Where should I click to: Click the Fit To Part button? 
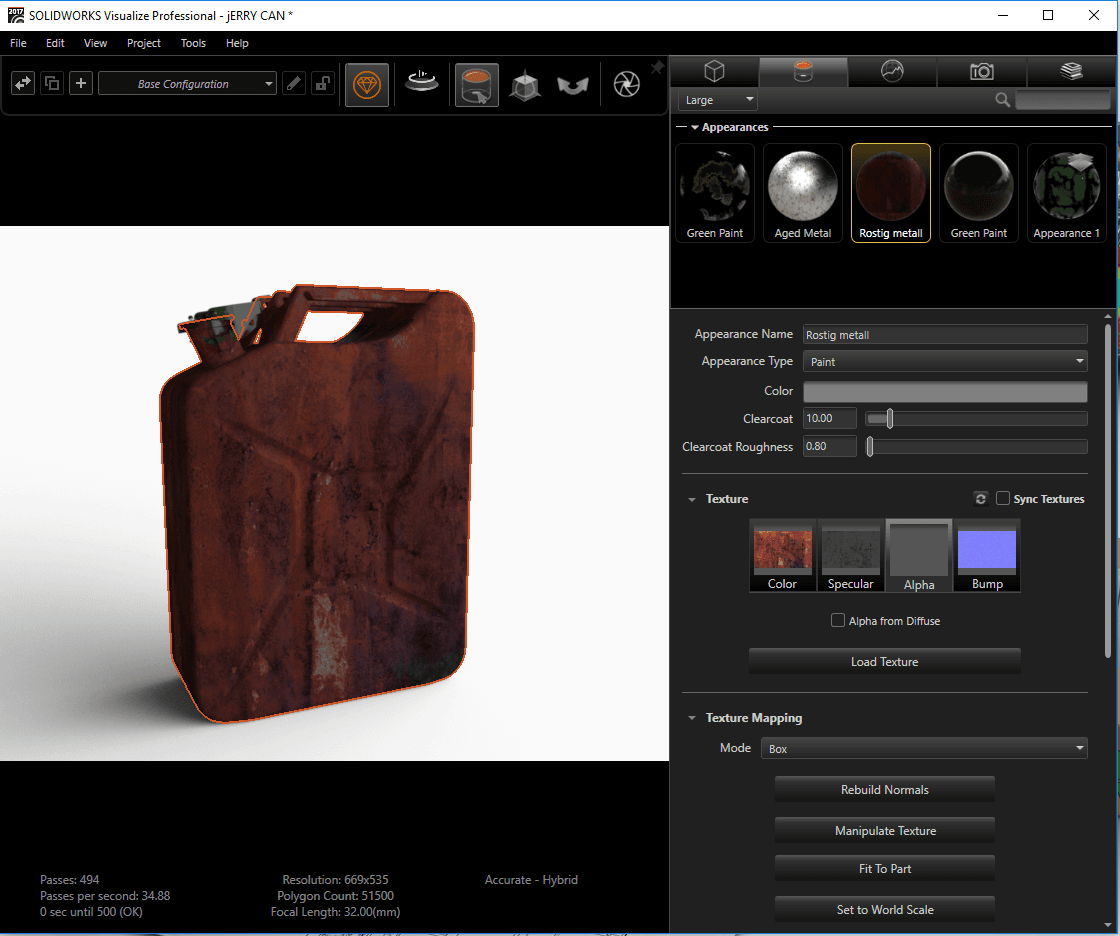884,869
